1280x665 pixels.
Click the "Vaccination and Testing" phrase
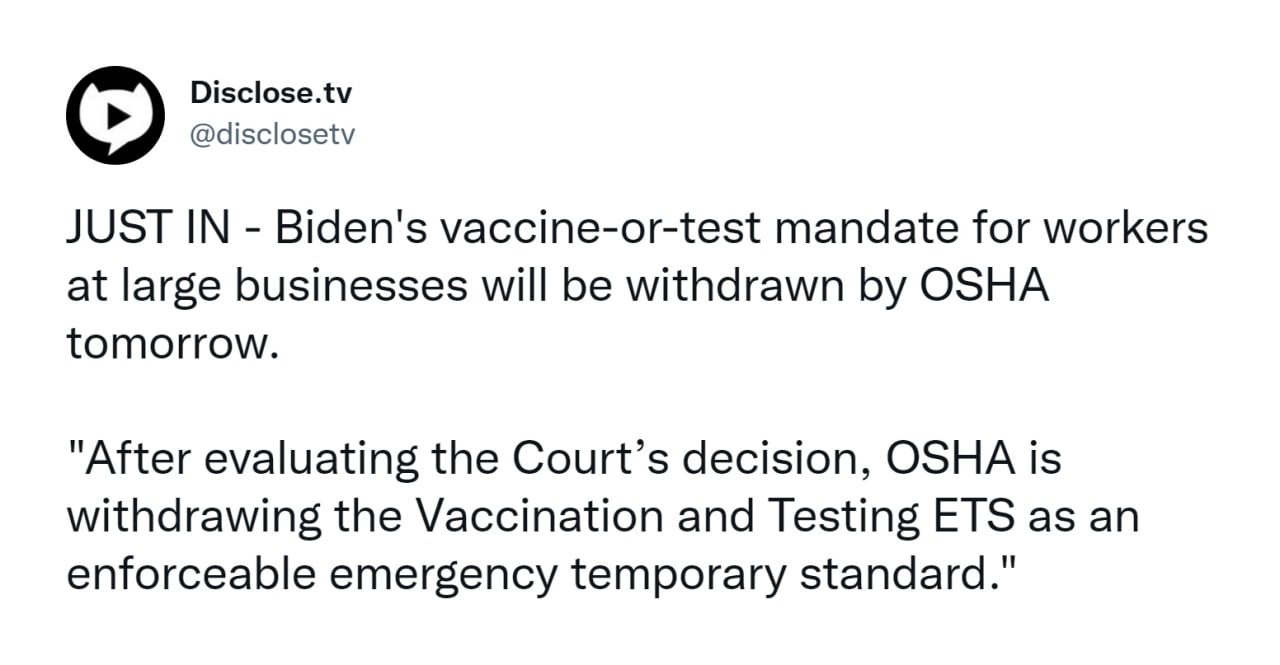click(630, 517)
